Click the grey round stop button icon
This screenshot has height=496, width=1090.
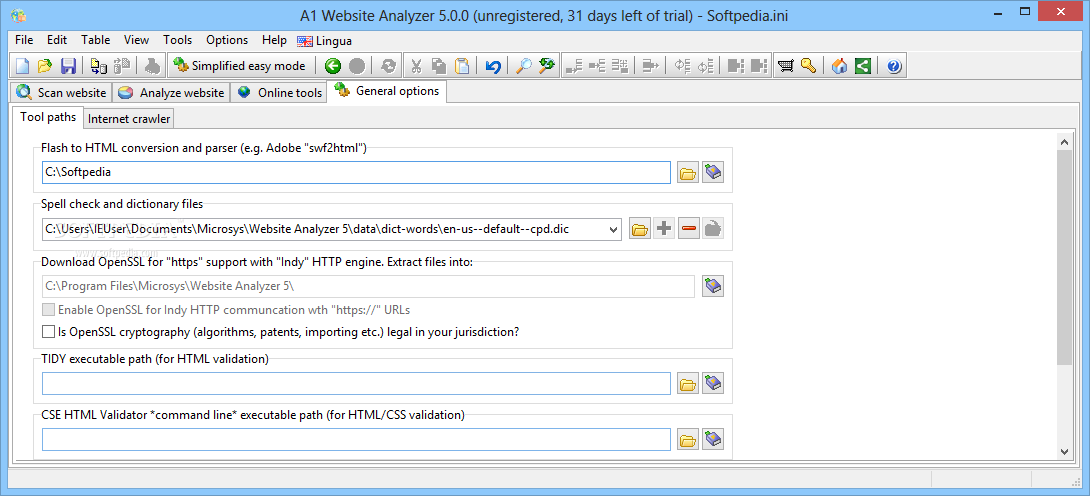tap(357, 66)
